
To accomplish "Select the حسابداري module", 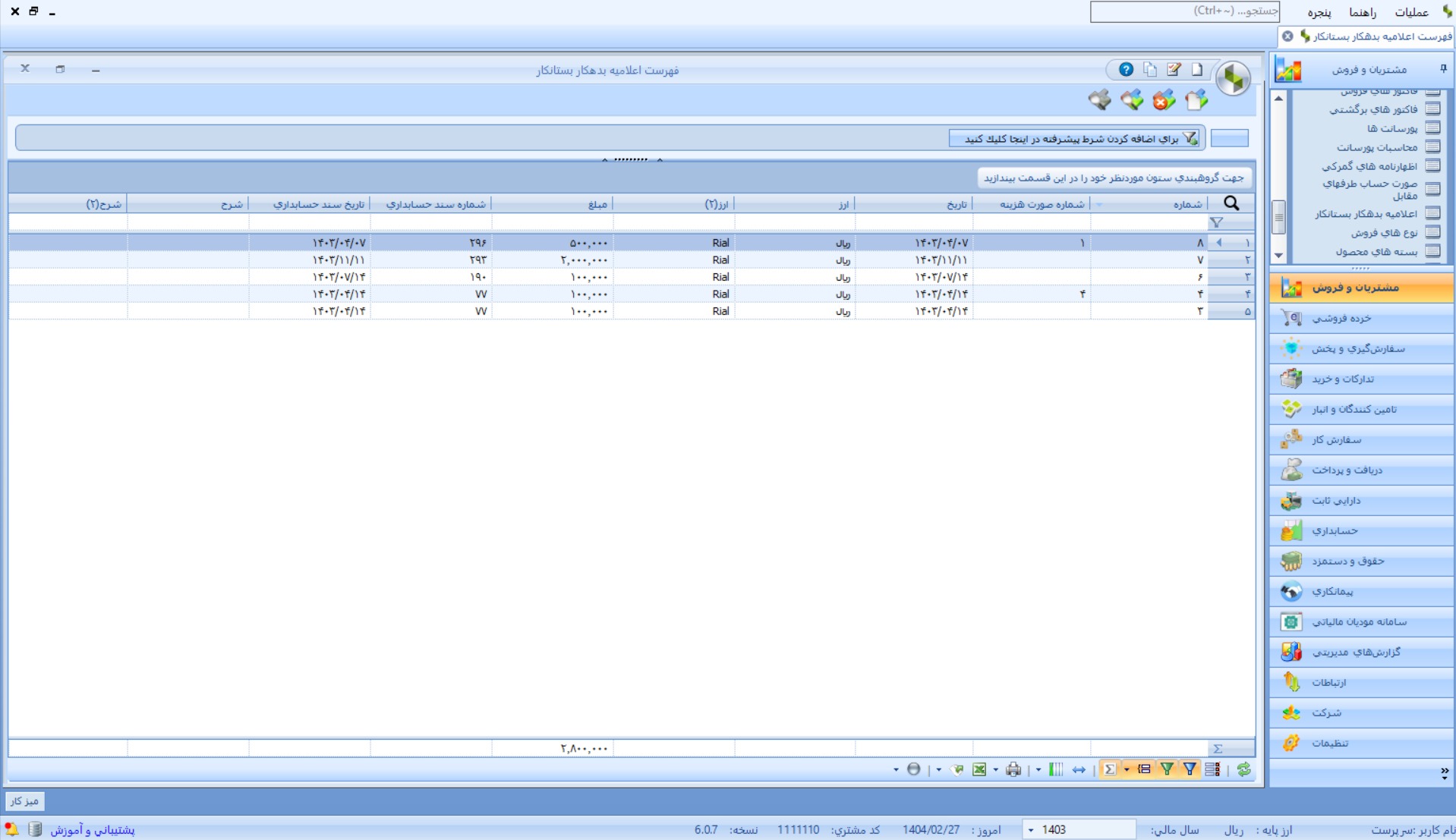I will click(1361, 530).
